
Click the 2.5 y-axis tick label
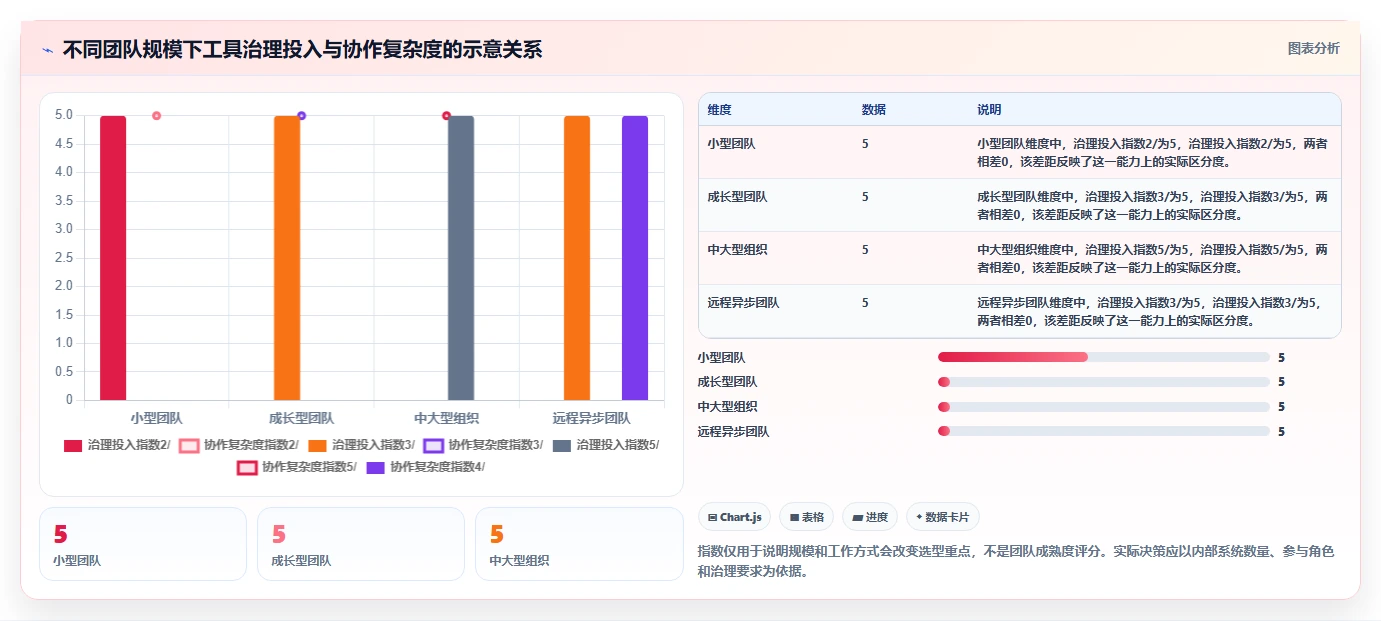[x=64, y=258]
